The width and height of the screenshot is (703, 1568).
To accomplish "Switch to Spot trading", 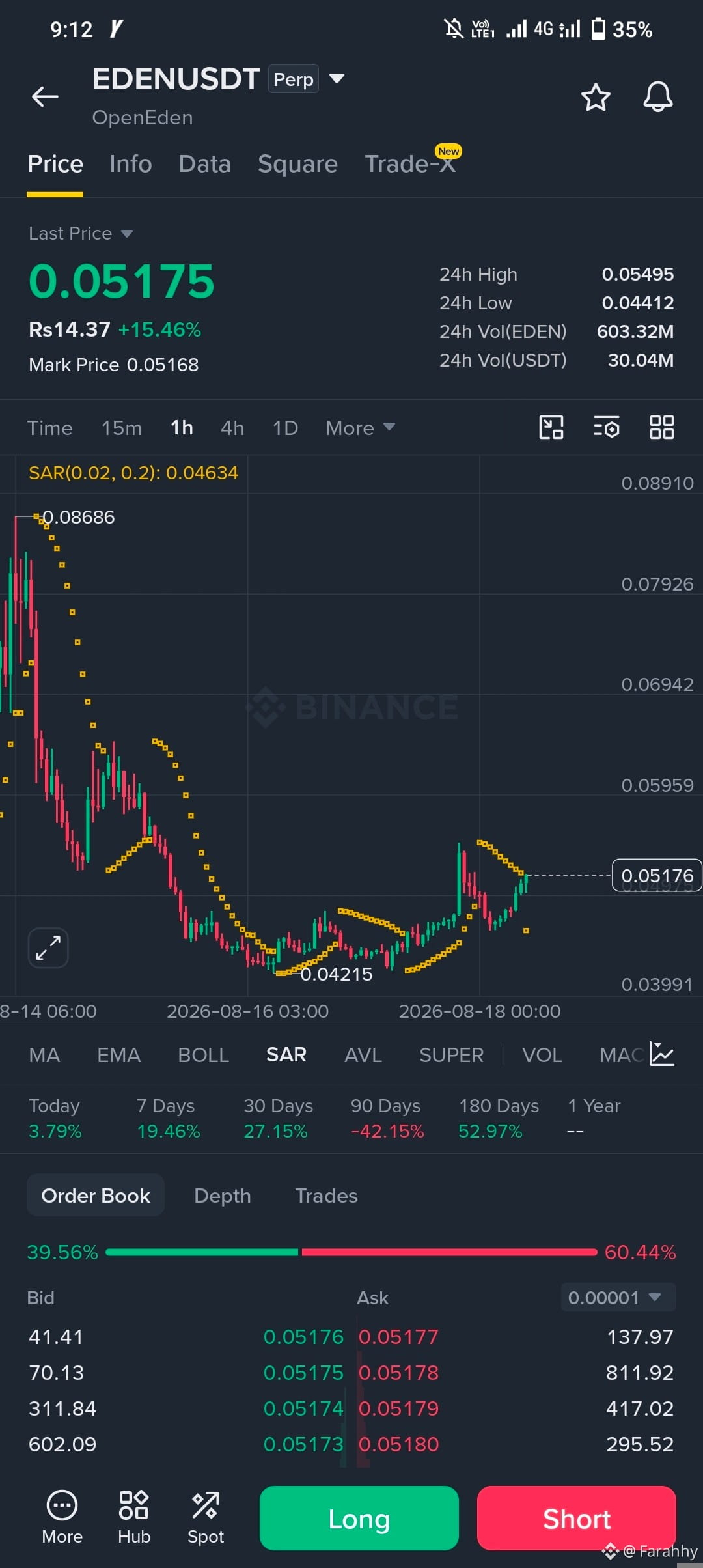I will [x=206, y=1518].
